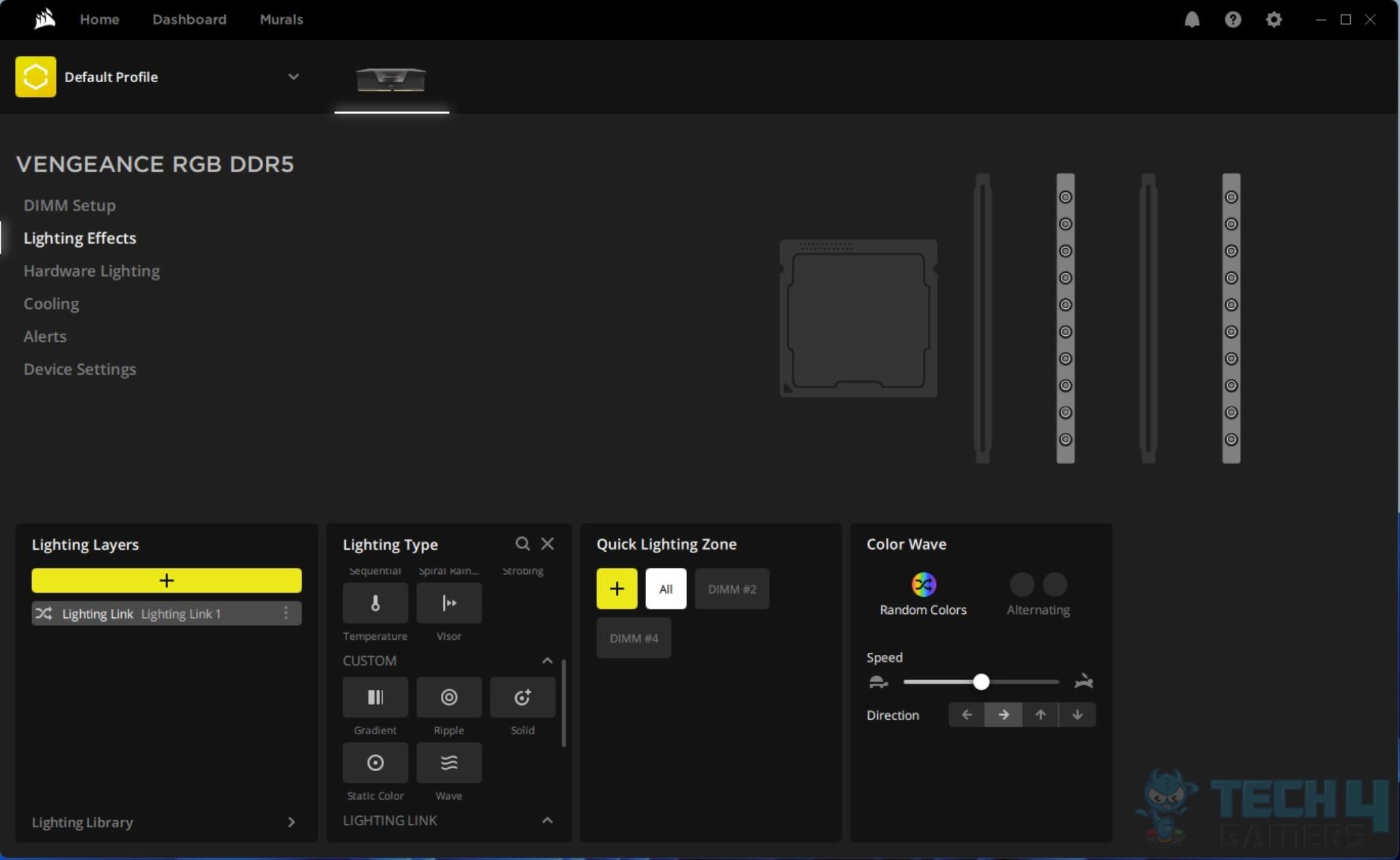Choose the Wave custom effect
The width and height of the screenshot is (1400, 860).
coord(449,763)
